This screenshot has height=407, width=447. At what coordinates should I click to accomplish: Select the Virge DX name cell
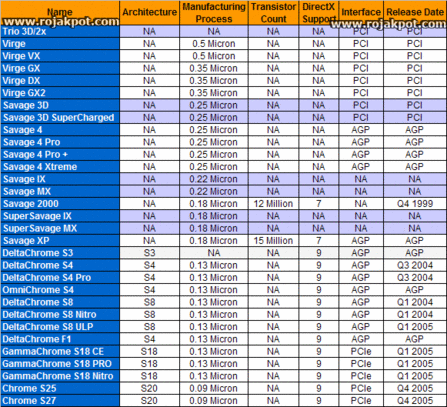pyautogui.click(x=60, y=81)
